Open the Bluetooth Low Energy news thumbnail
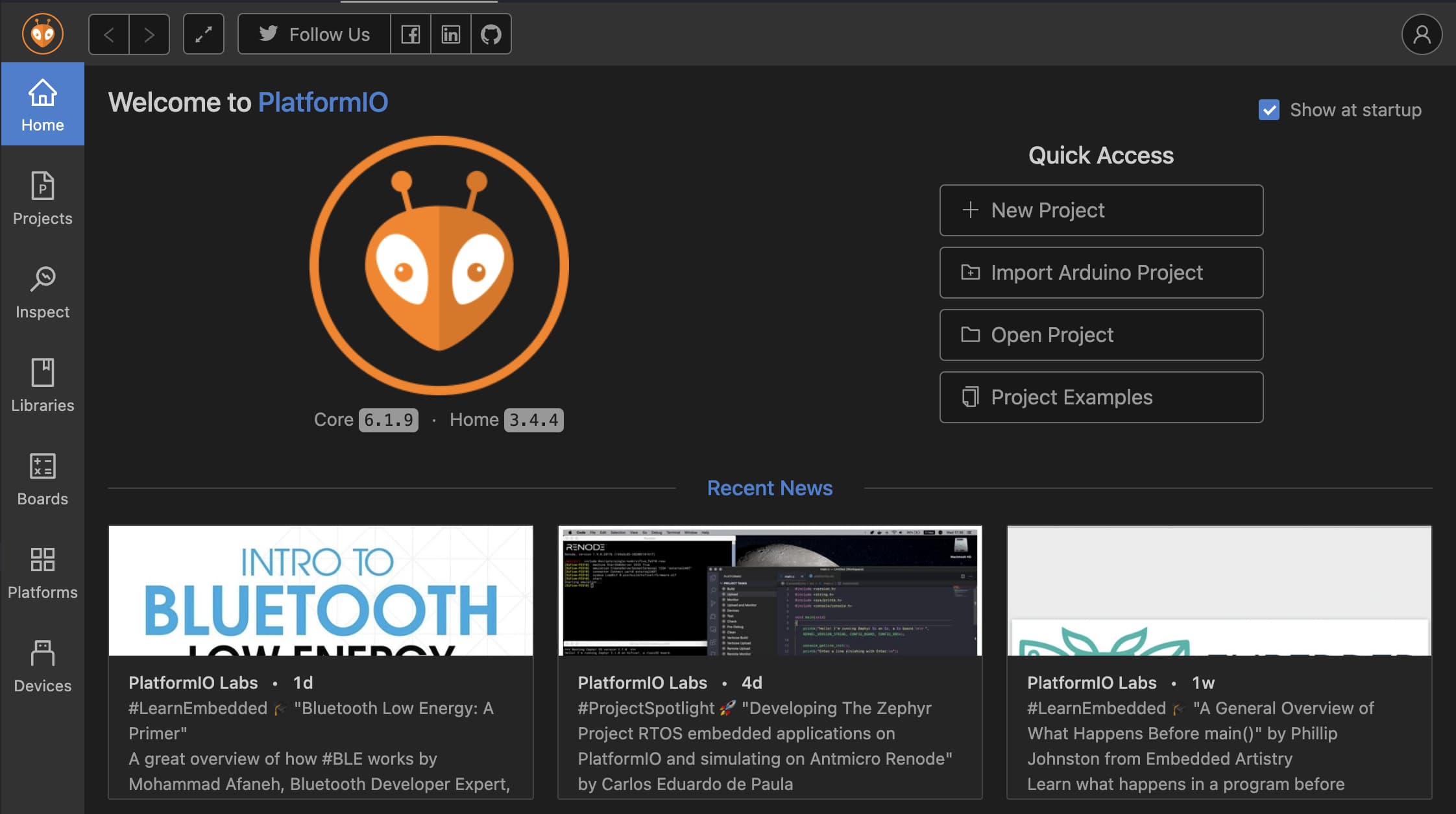The height and width of the screenshot is (814, 1456). click(321, 591)
